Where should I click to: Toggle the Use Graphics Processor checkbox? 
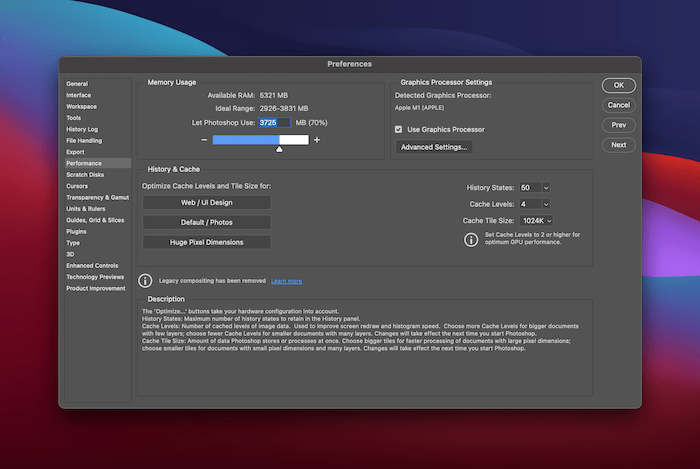tap(399, 129)
